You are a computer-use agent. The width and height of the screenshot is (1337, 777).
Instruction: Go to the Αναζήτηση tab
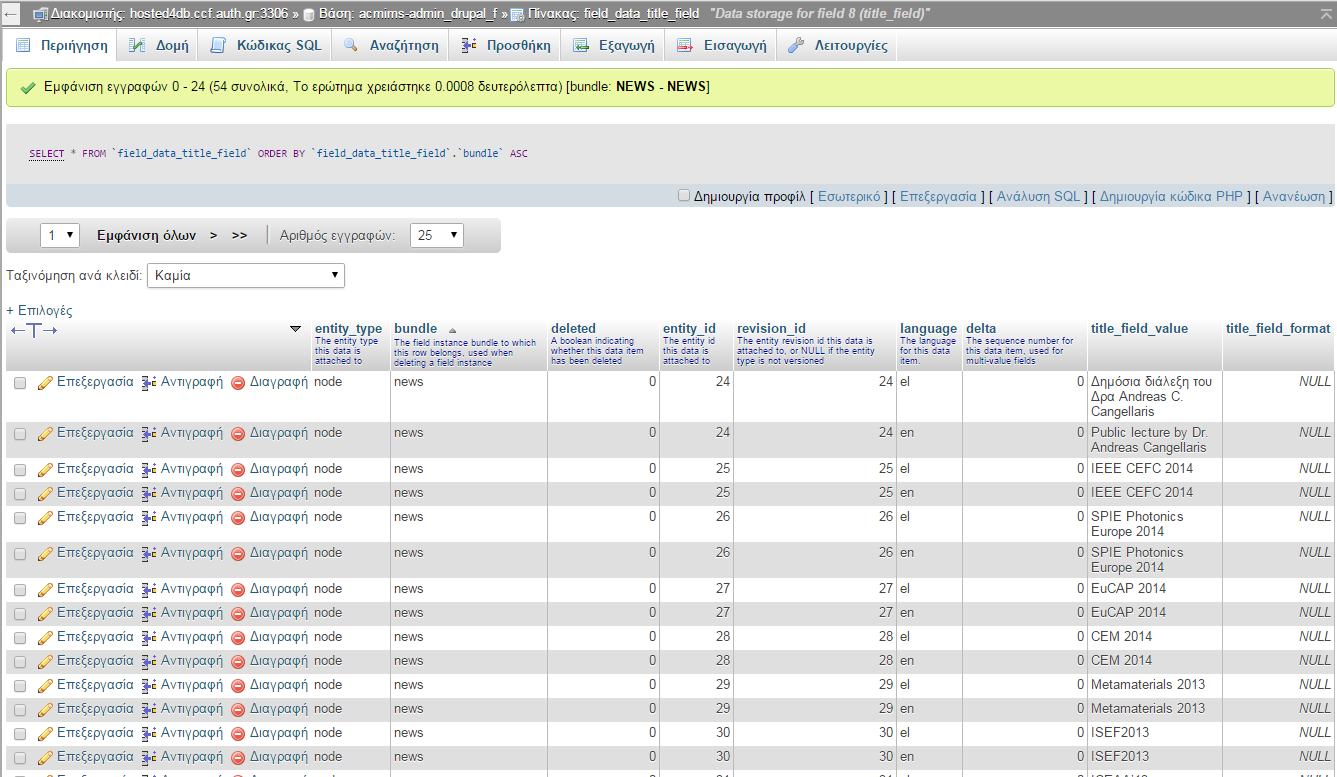tap(391, 46)
